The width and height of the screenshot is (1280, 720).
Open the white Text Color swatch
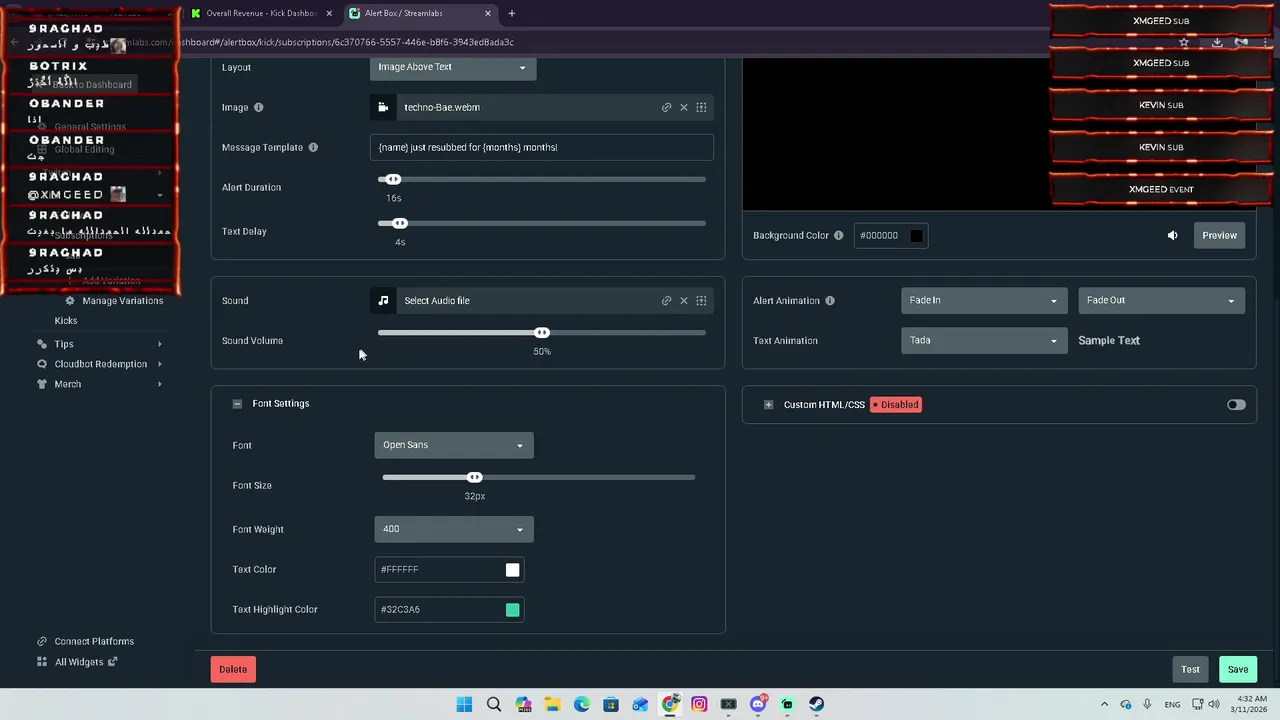tap(513, 569)
